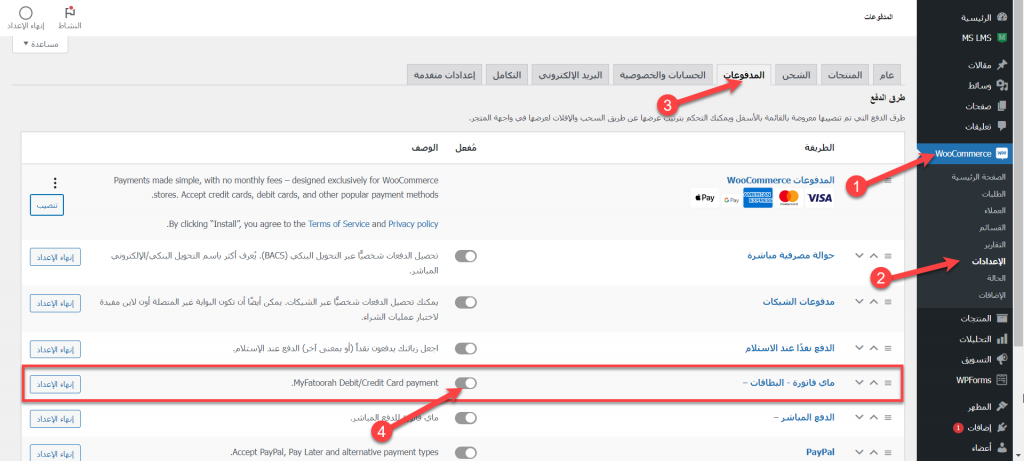The height and width of the screenshot is (461, 1024).
Task: Open التقارير reports in WooCommerce submenu
Action: tap(993, 244)
